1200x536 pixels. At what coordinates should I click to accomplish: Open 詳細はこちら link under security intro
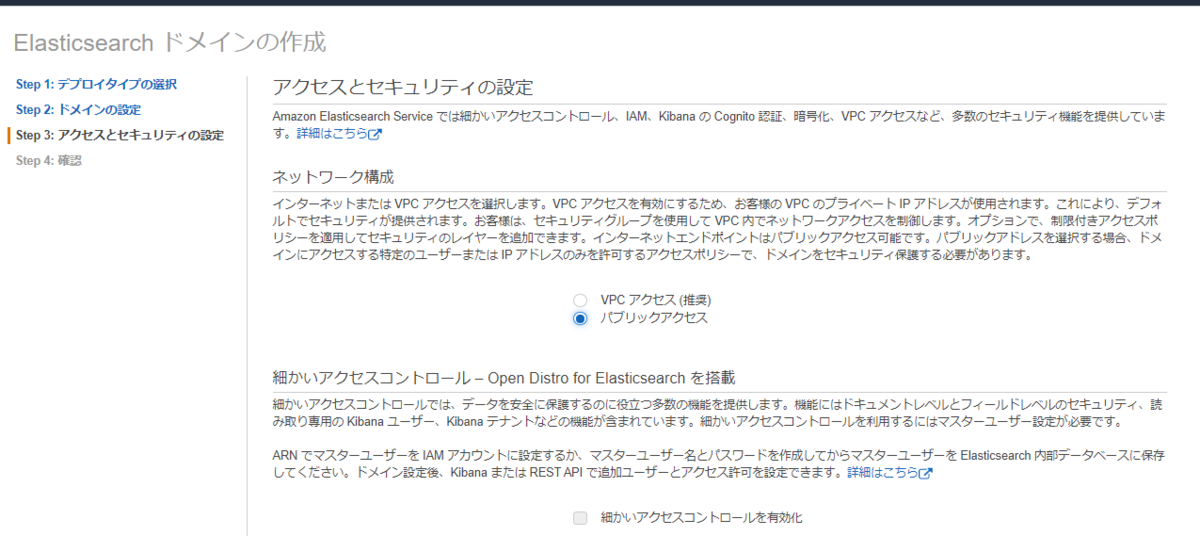click(x=332, y=133)
